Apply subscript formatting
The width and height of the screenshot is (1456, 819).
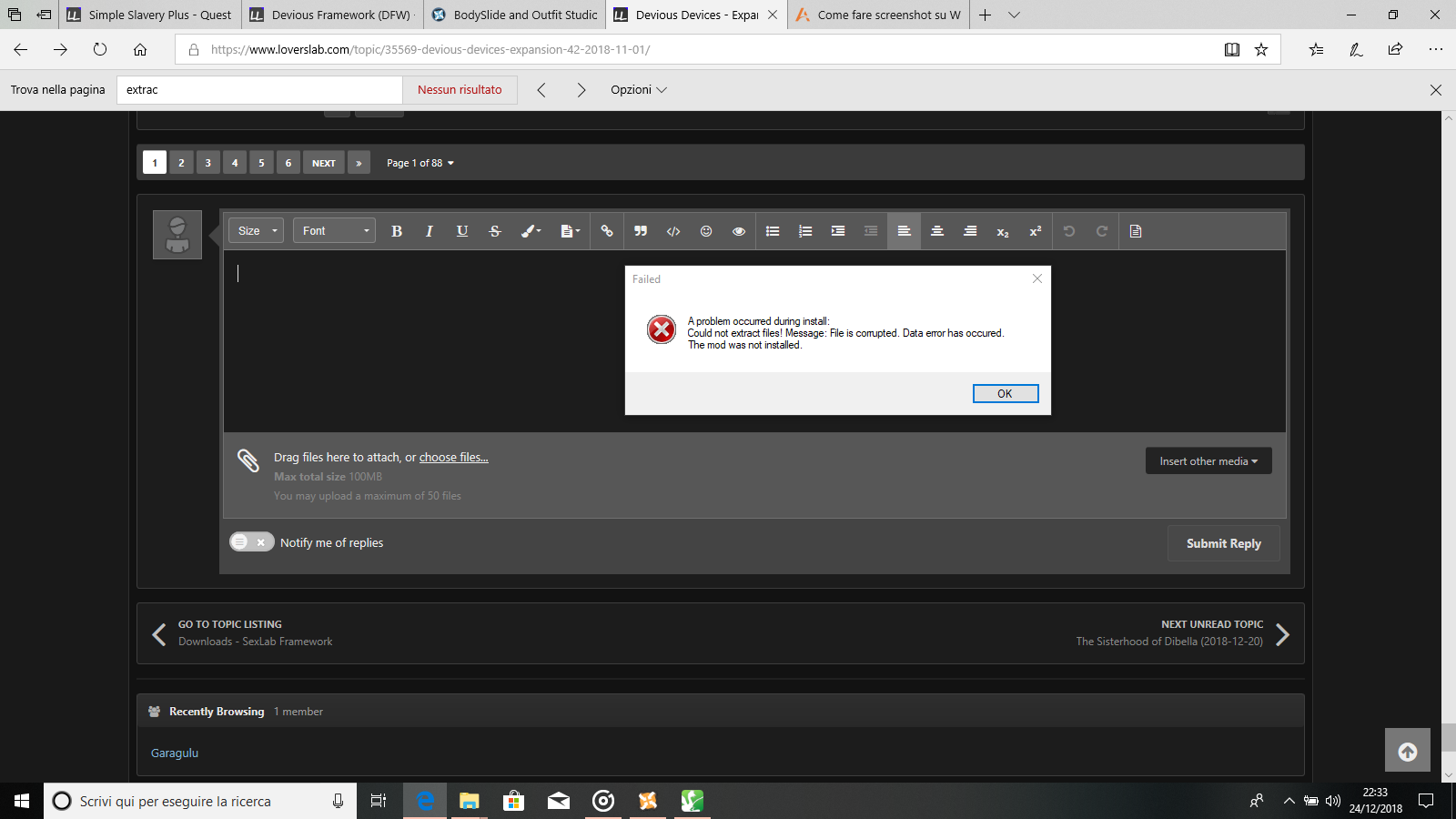coord(1003,231)
